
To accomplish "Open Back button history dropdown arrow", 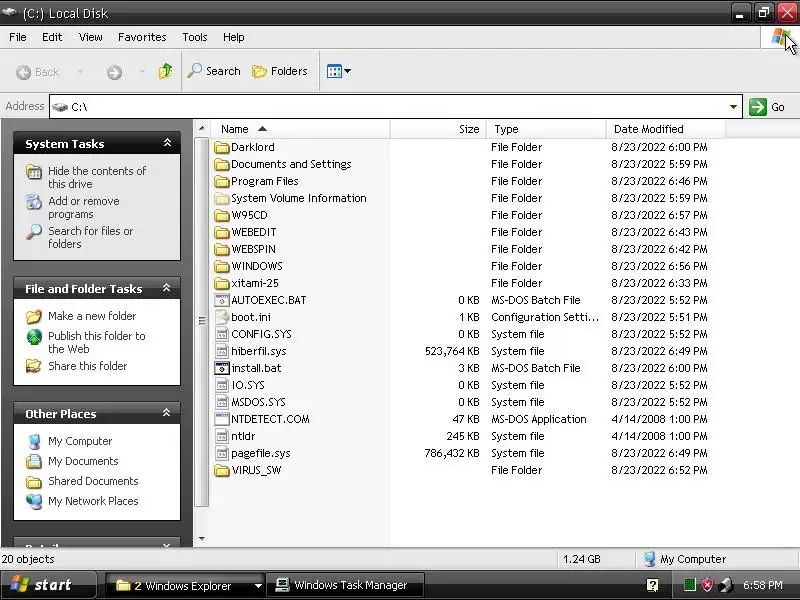I will (x=80, y=72).
